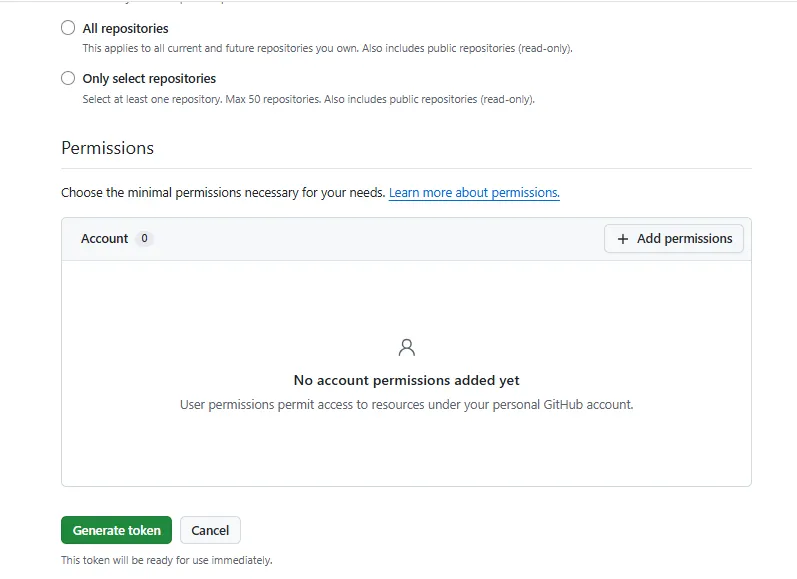797x579 pixels.
Task: Click "User permissions permit access" description text
Action: 407,405
